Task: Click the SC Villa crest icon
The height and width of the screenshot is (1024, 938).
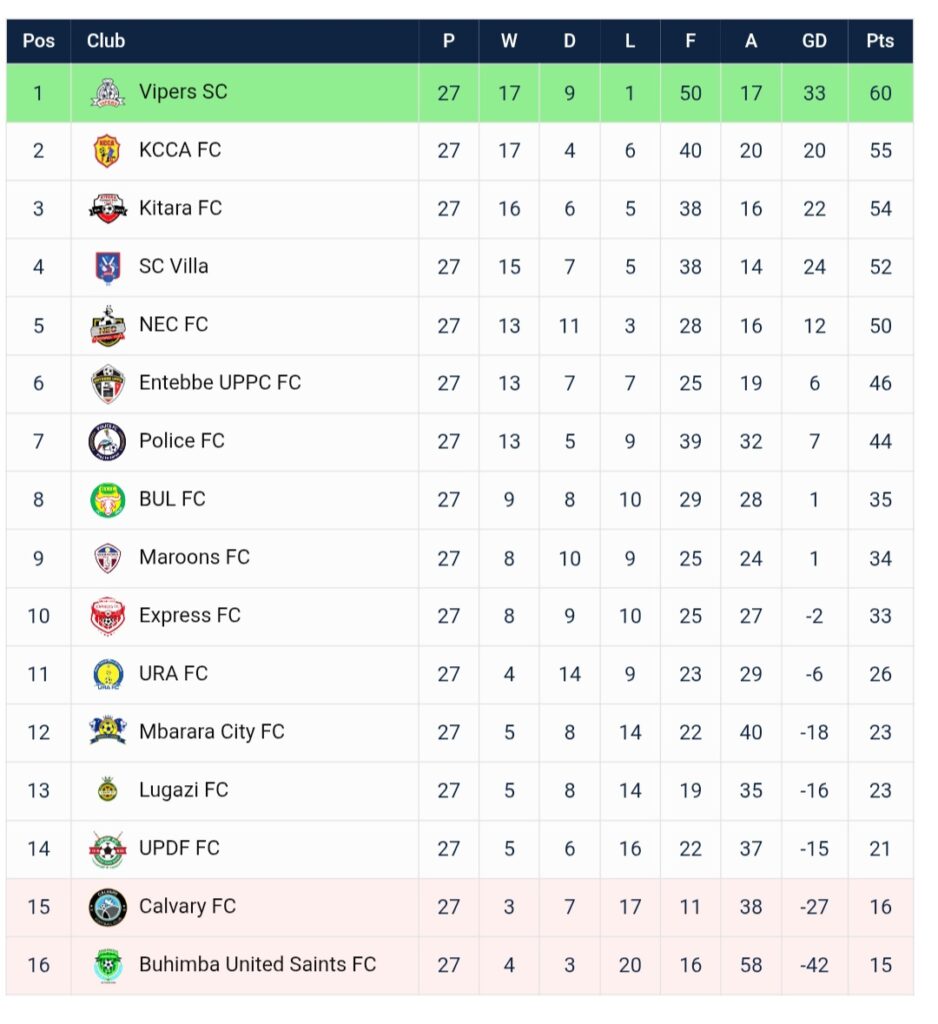Action: point(107,267)
